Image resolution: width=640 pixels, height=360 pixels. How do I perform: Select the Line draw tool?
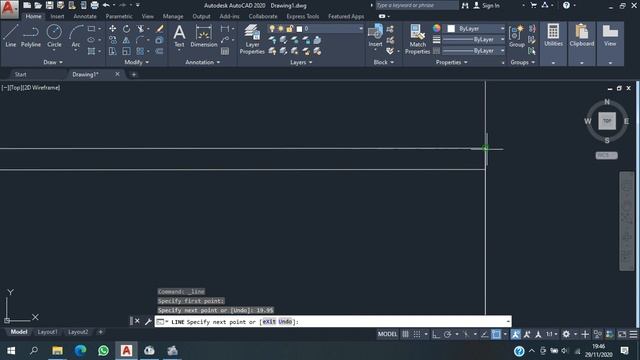(11, 36)
